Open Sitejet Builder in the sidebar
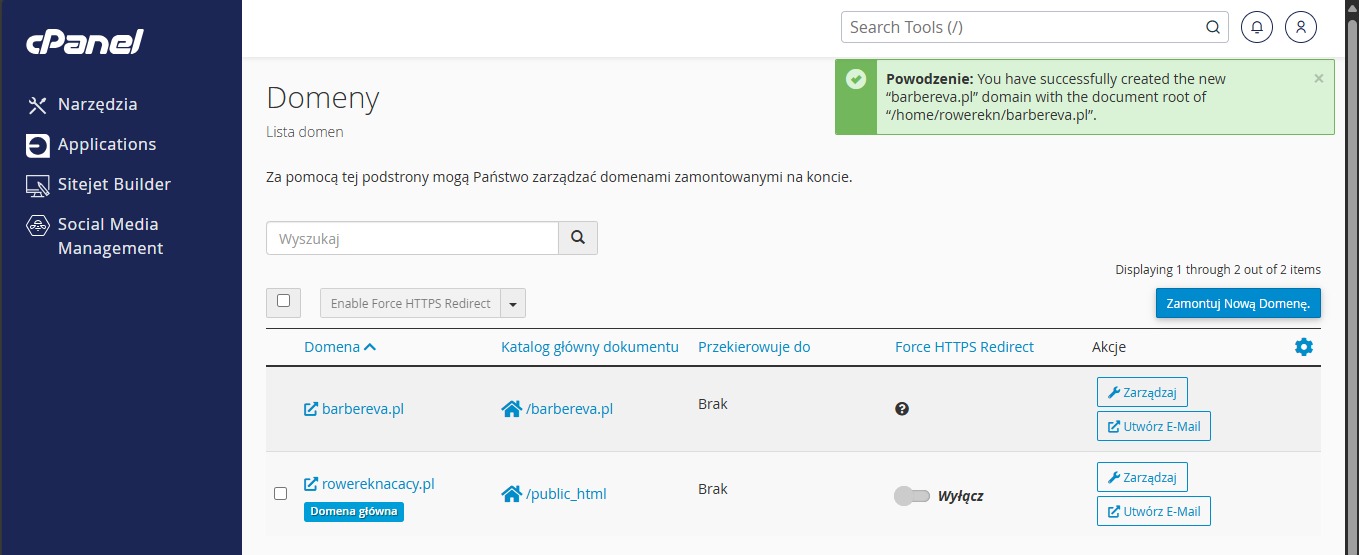 tap(113, 184)
